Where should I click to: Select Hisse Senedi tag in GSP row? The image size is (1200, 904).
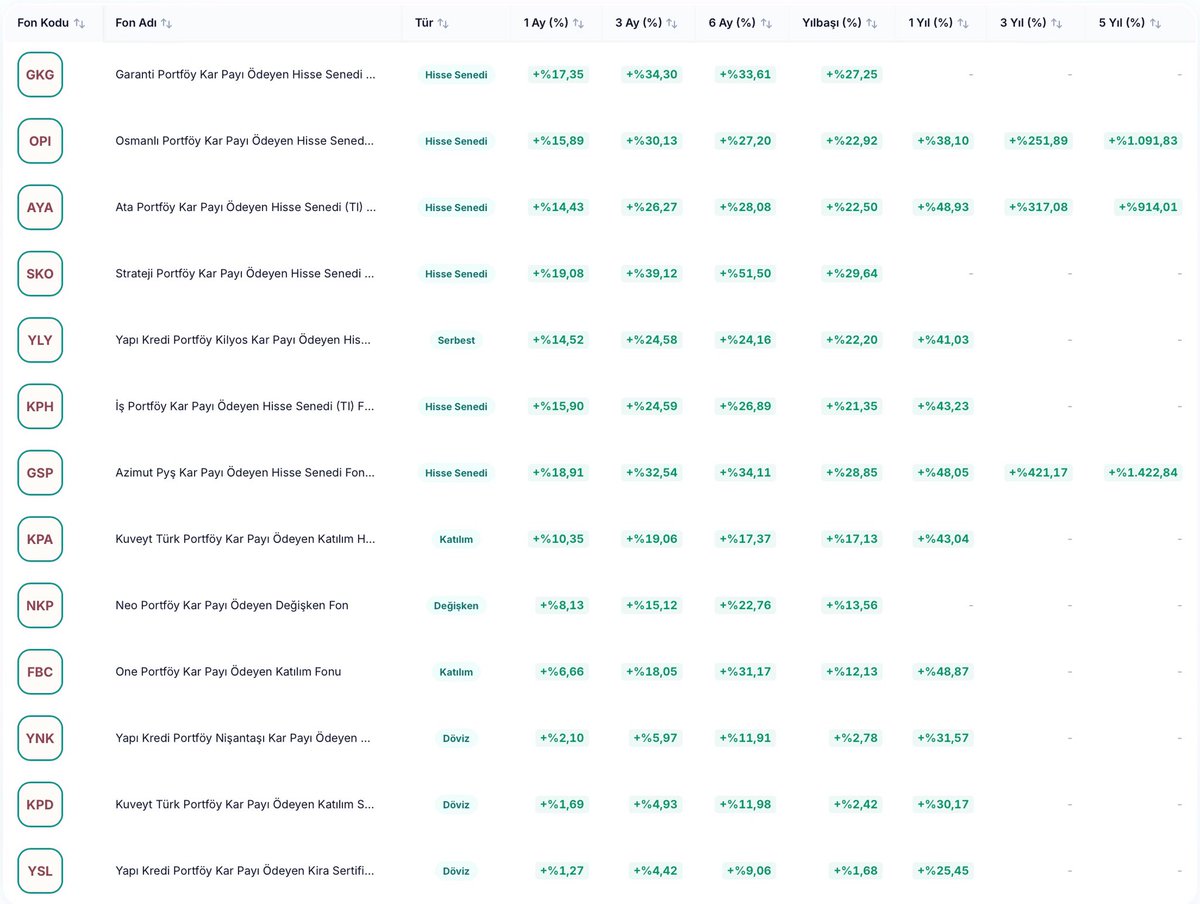pos(456,473)
